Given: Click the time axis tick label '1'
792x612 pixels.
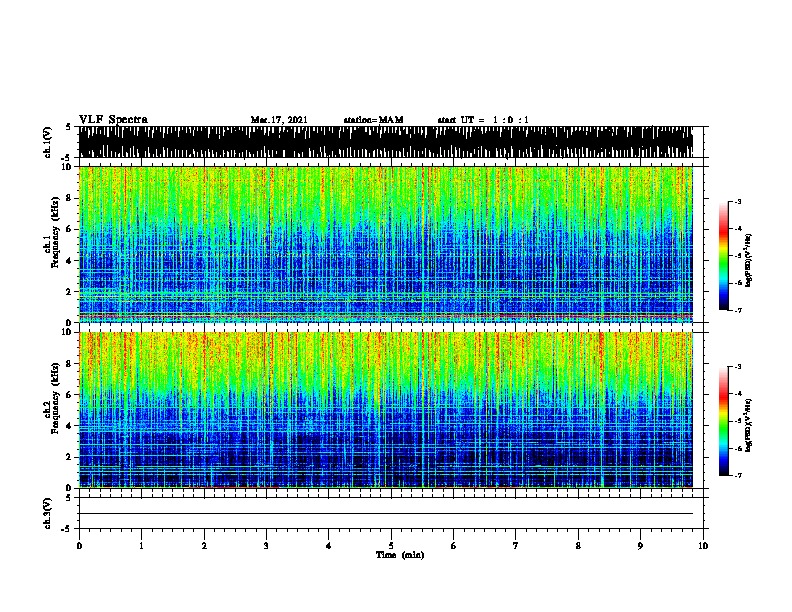Looking at the screenshot, I should pyautogui.click(x=141, y=546).
